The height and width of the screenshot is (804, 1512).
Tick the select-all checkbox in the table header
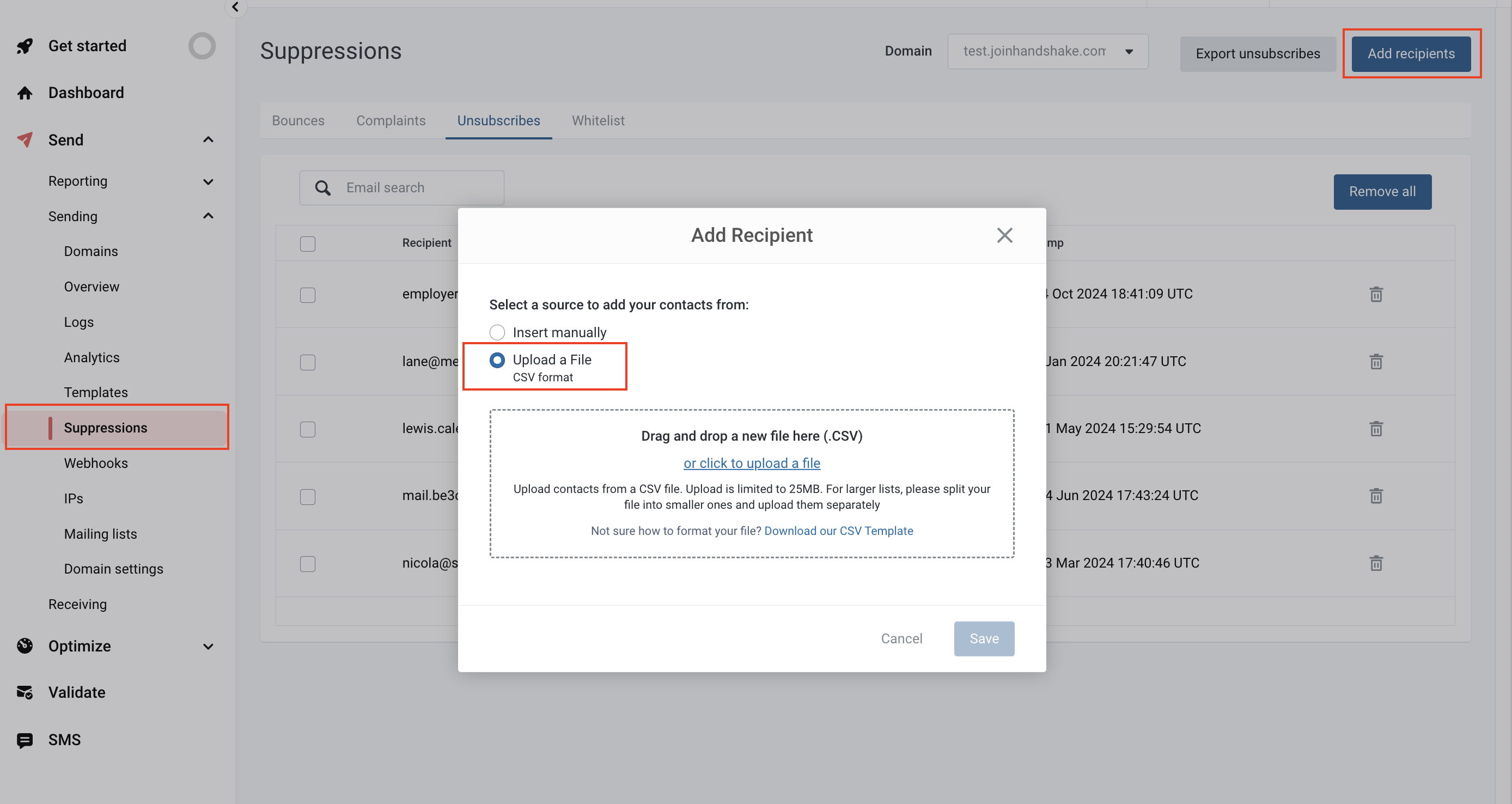(308, 243)
